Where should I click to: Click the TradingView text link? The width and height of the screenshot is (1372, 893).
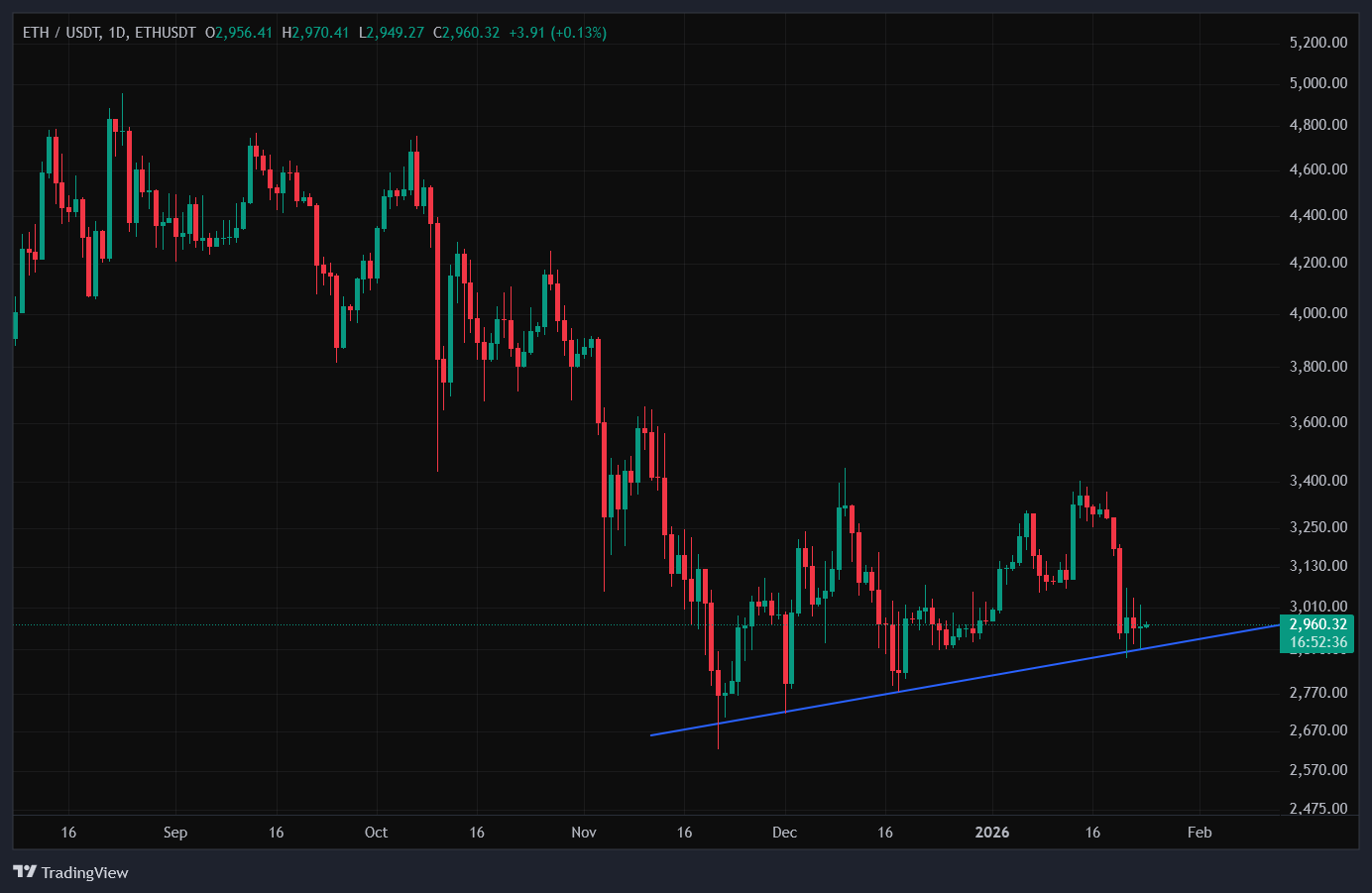tap(85, 873)
